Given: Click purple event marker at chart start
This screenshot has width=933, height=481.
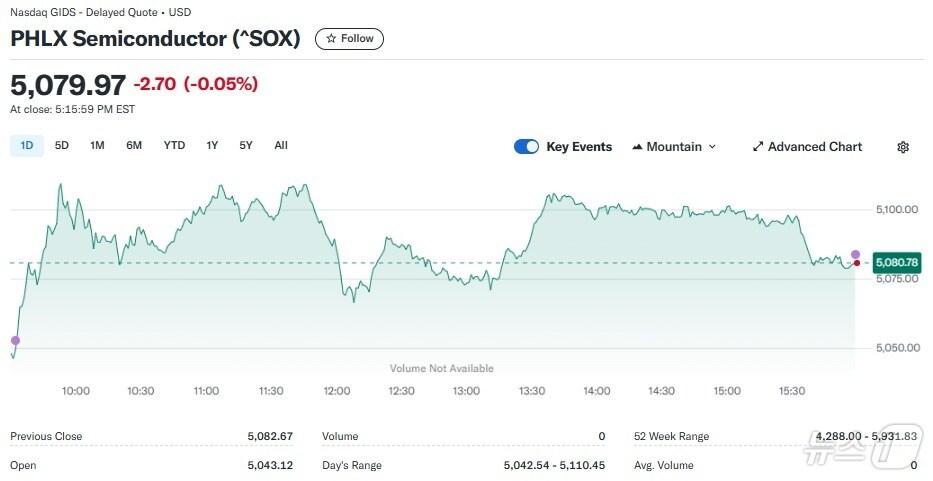Looking at the screenshot, I should click(14, 341).
